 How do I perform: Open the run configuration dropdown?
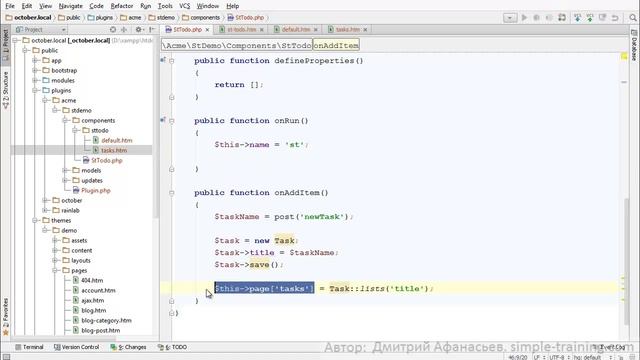pyautogui.click(x=510, y=18)
